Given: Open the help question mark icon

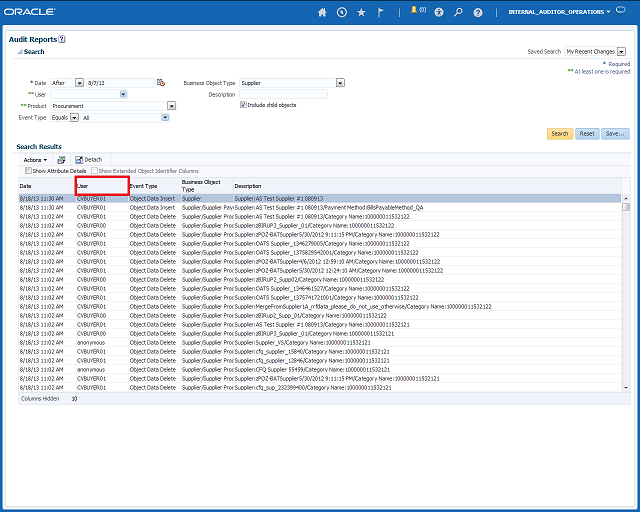Looking at the screenshot, I should (x=478, y=12).
